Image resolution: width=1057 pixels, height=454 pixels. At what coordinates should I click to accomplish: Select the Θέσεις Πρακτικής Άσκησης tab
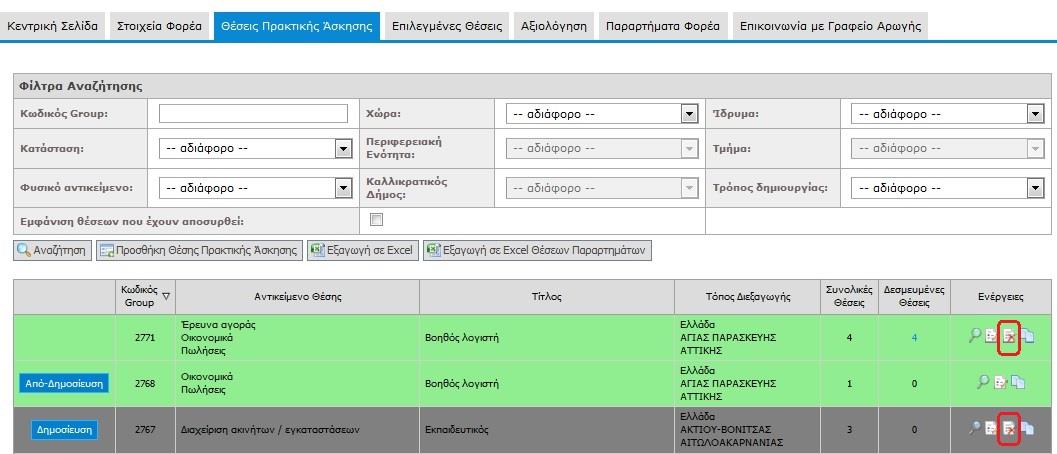coord(297,27)
